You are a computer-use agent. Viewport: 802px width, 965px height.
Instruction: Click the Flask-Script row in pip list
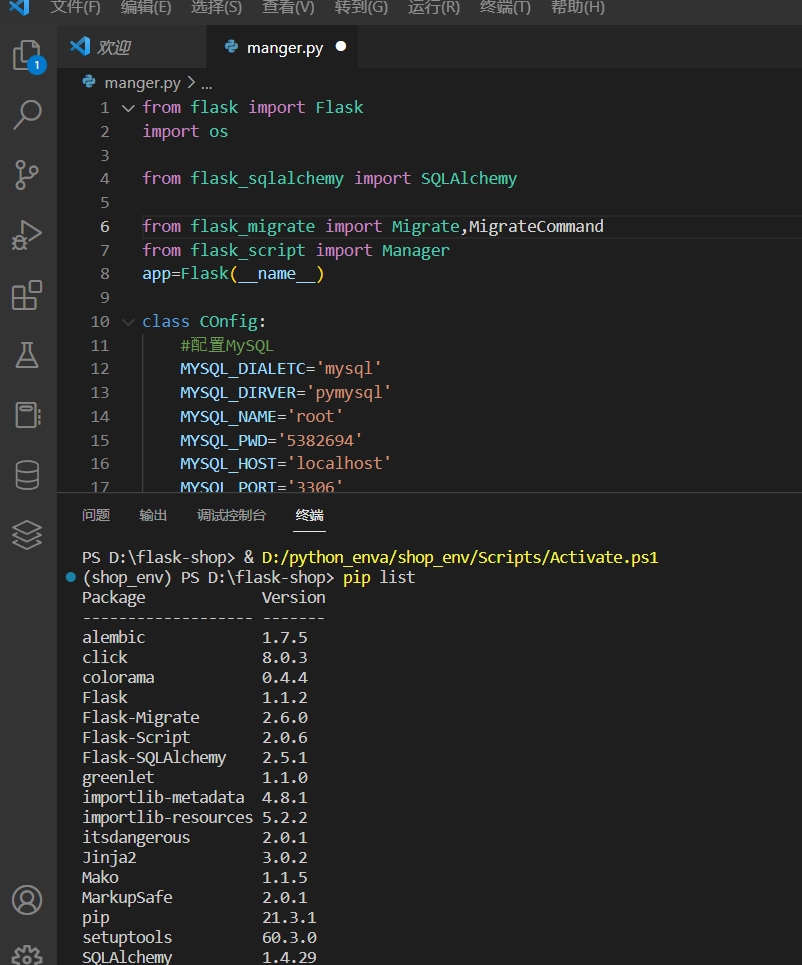point(195,737)
